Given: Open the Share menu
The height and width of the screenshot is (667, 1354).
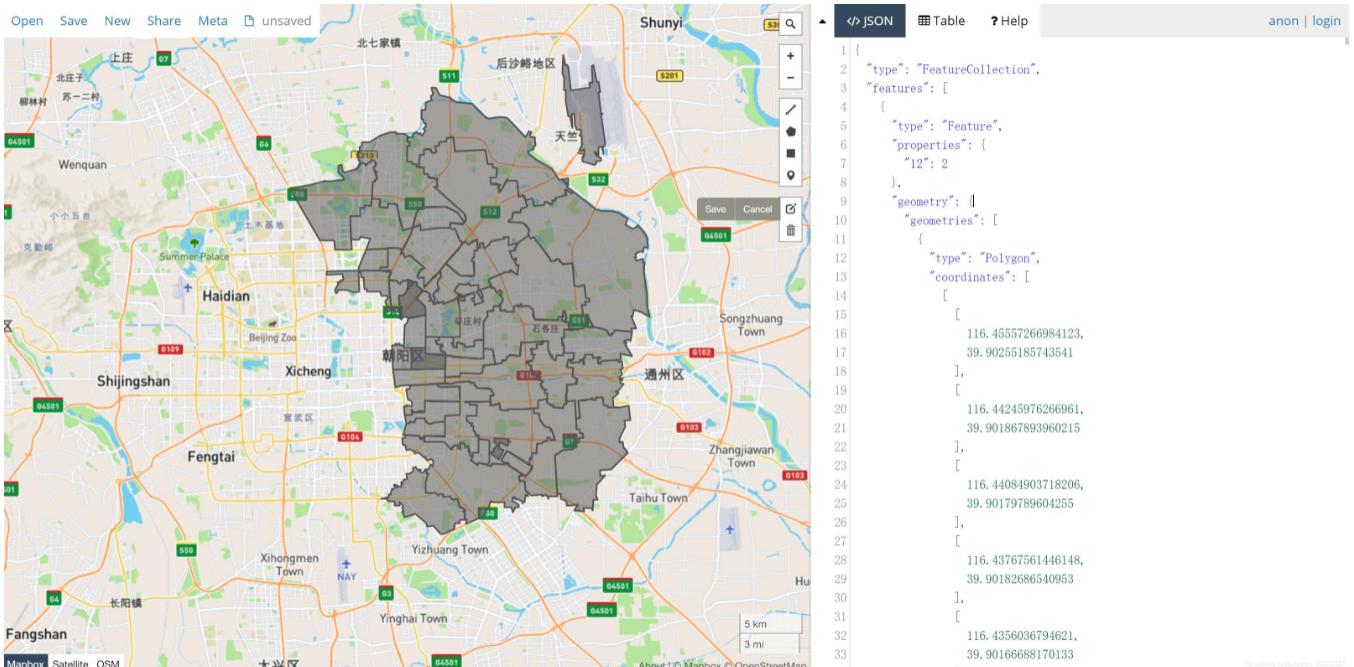Looking at the screenshot, I should (163, 20).
